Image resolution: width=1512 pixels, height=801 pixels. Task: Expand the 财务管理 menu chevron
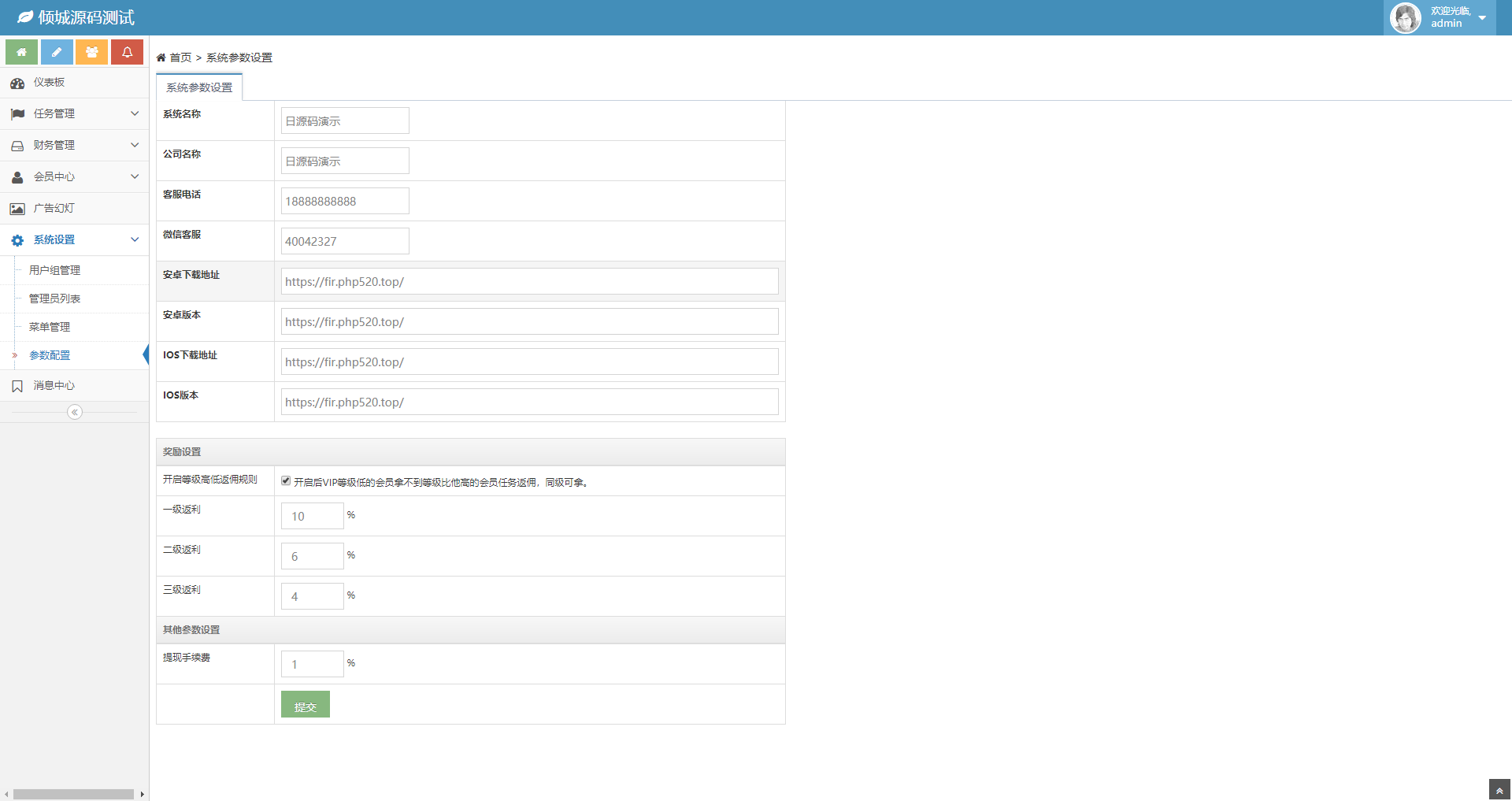point(135,145)
